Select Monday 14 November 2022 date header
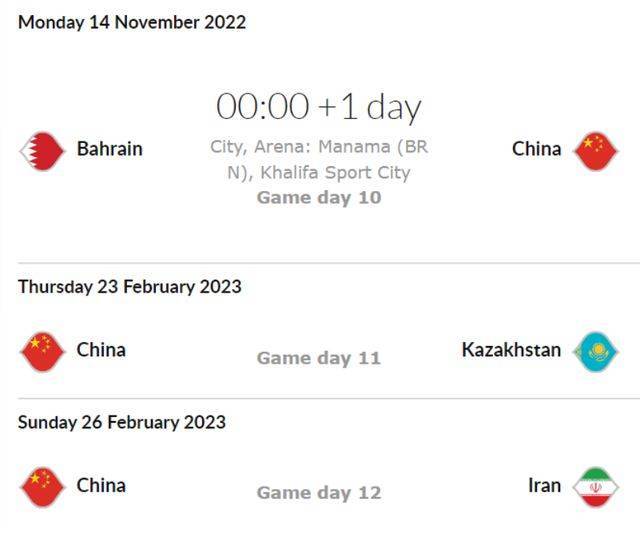640x553 pixels. pyautogui.click(x=132, y=22)
